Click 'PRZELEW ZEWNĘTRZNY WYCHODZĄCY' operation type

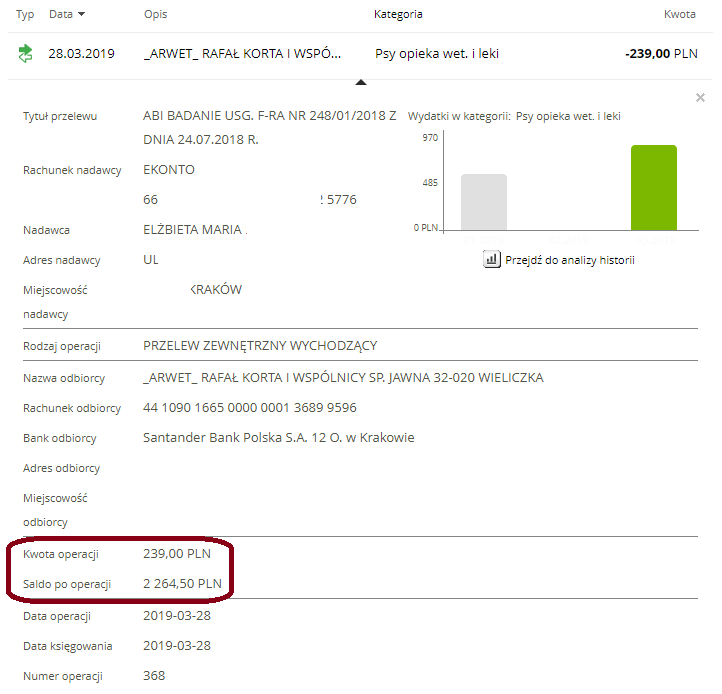[260, 346]
